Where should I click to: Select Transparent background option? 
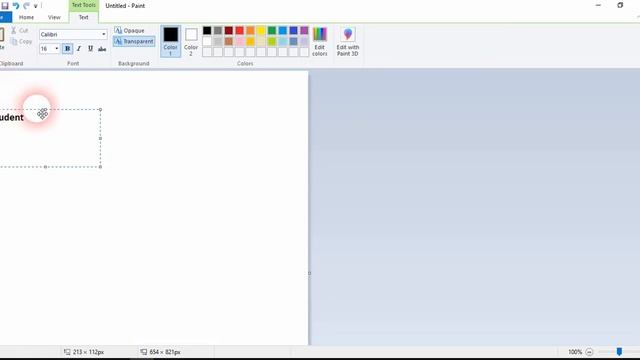(134, 41)
